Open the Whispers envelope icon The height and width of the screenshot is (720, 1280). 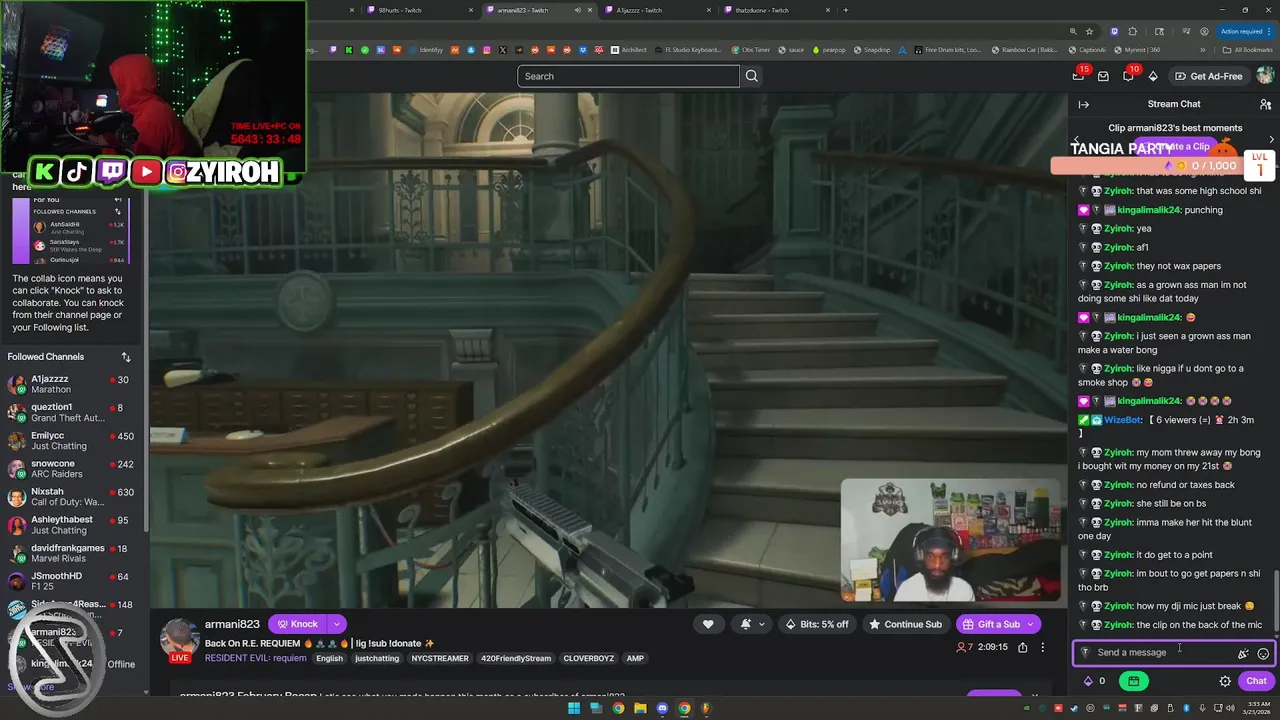(x=1103, y=76)
